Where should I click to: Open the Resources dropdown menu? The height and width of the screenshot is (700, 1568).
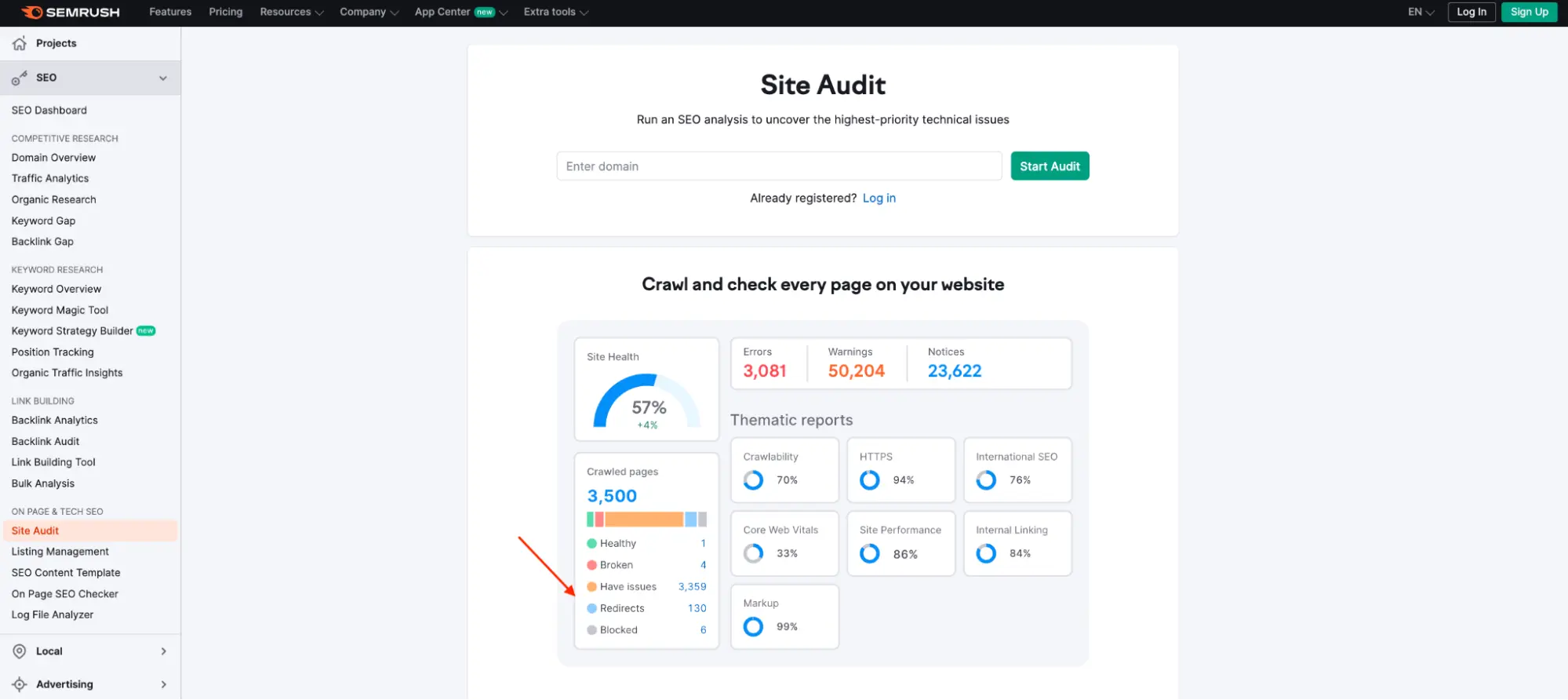(292, 12)
